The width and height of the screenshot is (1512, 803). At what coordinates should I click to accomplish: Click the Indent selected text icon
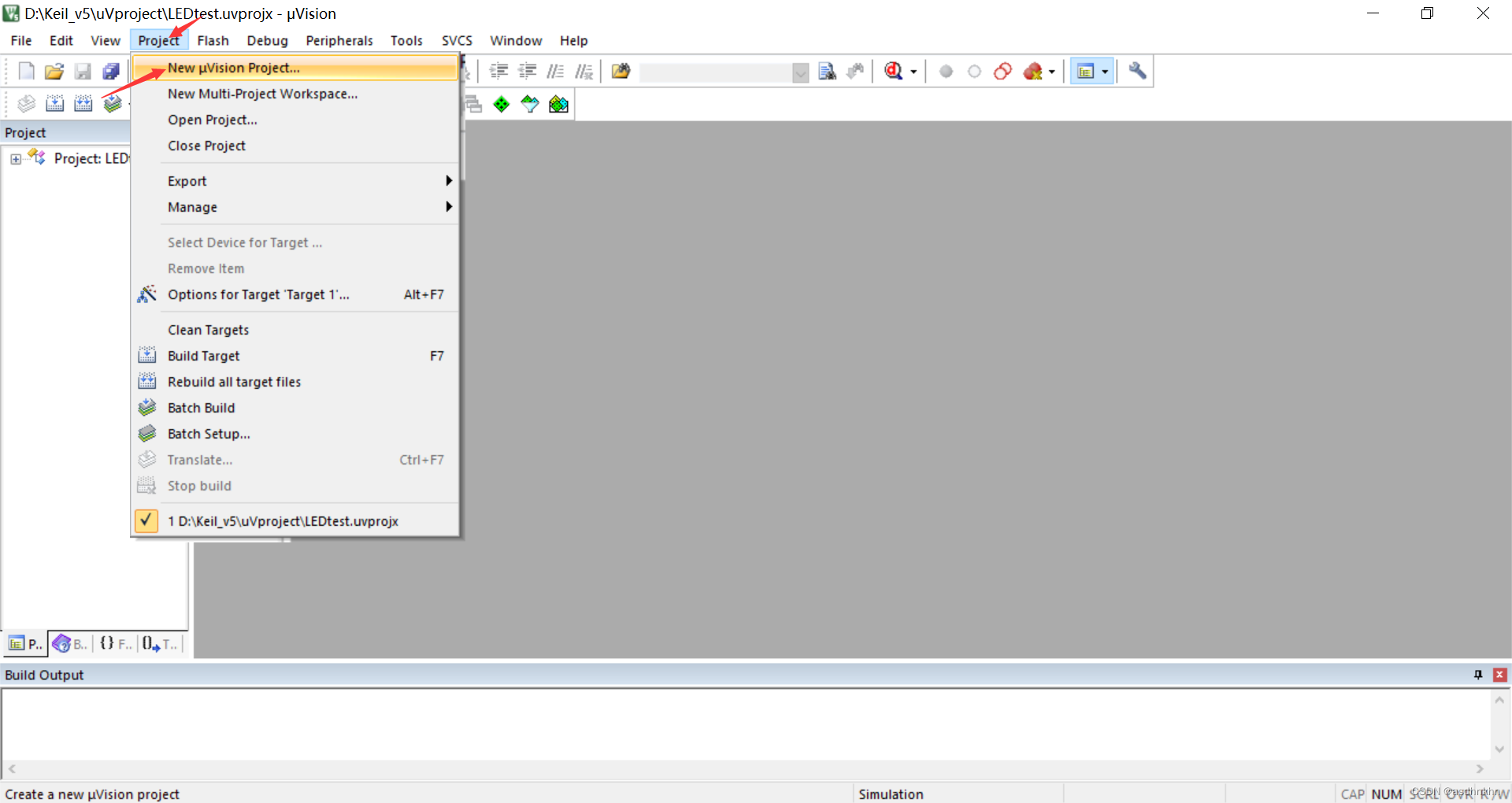pos(498,72)
